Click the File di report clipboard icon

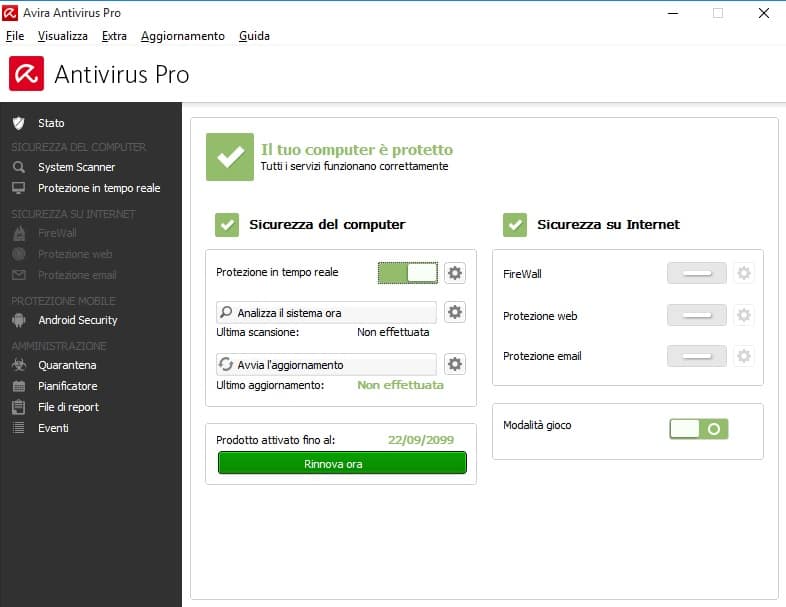[19, 407]
